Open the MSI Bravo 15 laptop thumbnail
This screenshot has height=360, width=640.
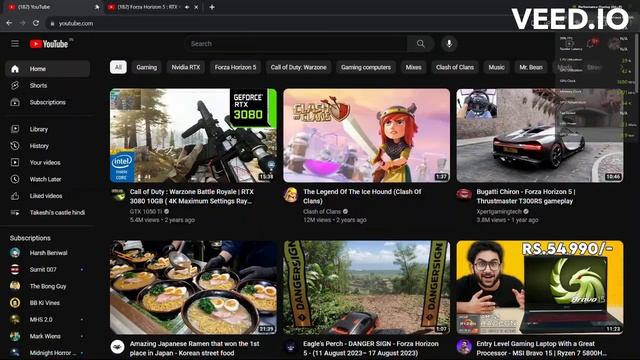(x=540, y=287)
